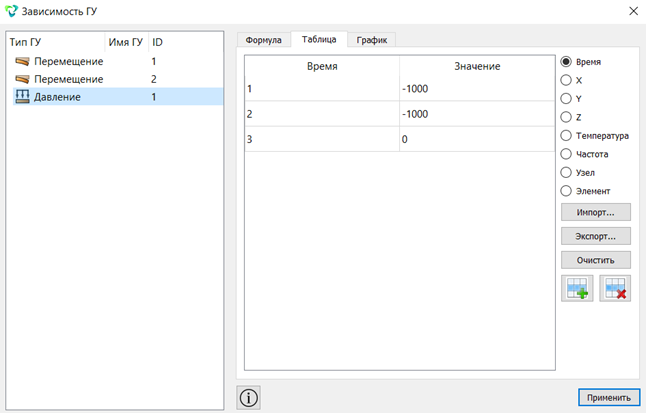Select the Узел radio option

(x=566, y=172)
